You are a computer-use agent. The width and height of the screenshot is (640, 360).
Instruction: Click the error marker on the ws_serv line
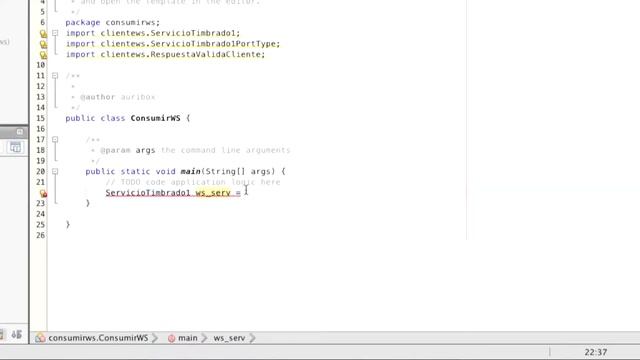(x=43, y=193)
